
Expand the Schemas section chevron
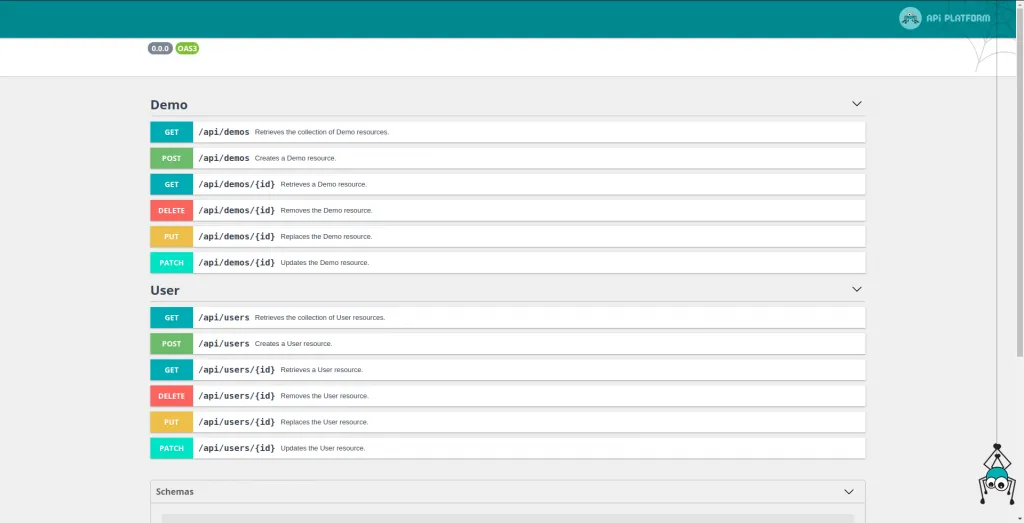(x=848, y=492)
